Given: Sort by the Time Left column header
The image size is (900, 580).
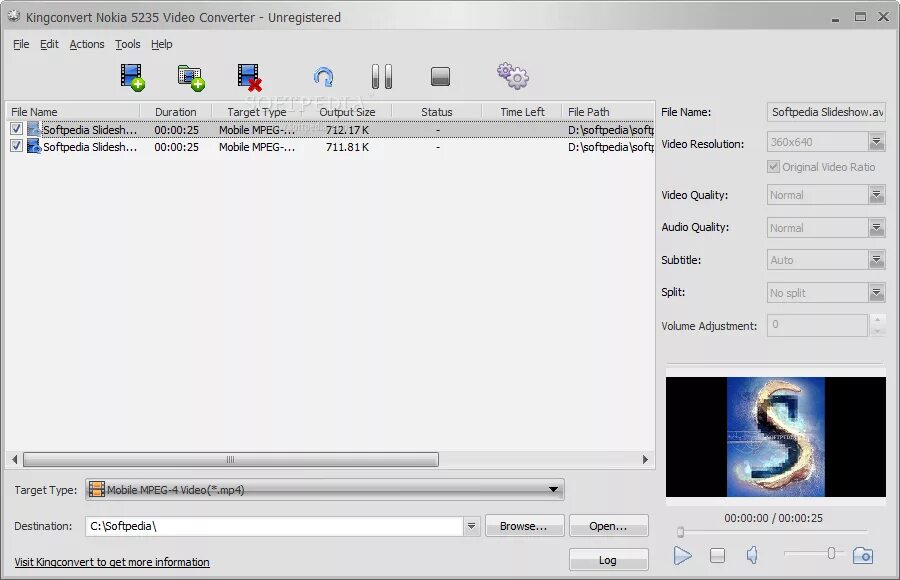Looking at the screenshot, I should click(x=522, y=112).
